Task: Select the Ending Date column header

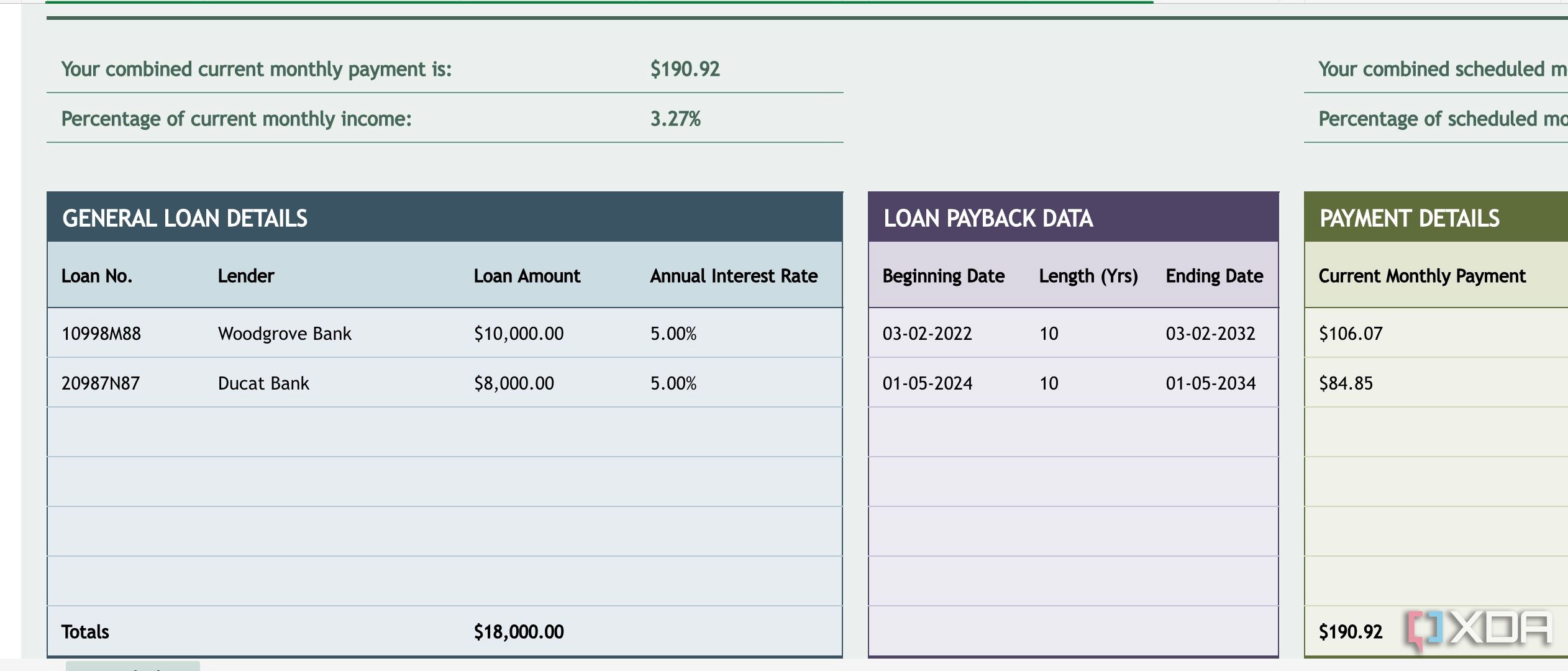Action: [x=1215, y=276]
